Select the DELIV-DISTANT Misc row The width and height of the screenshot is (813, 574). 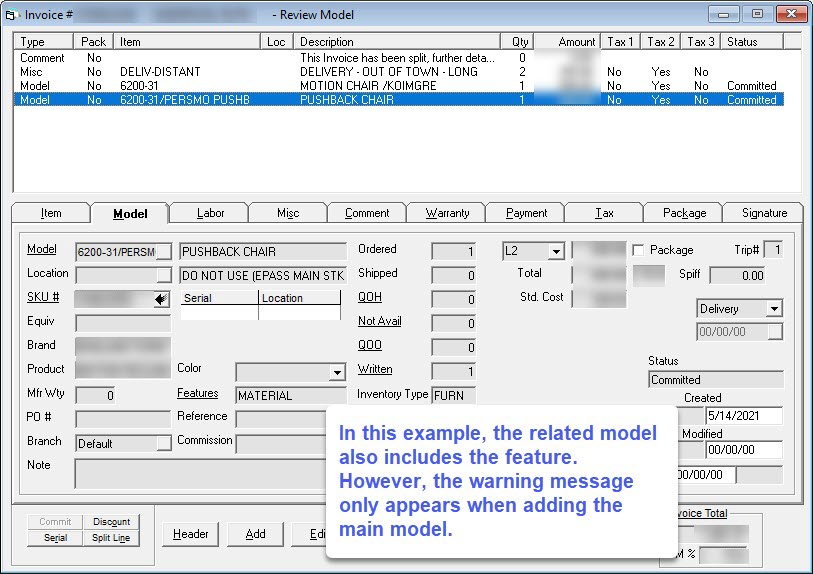[399, 72]
